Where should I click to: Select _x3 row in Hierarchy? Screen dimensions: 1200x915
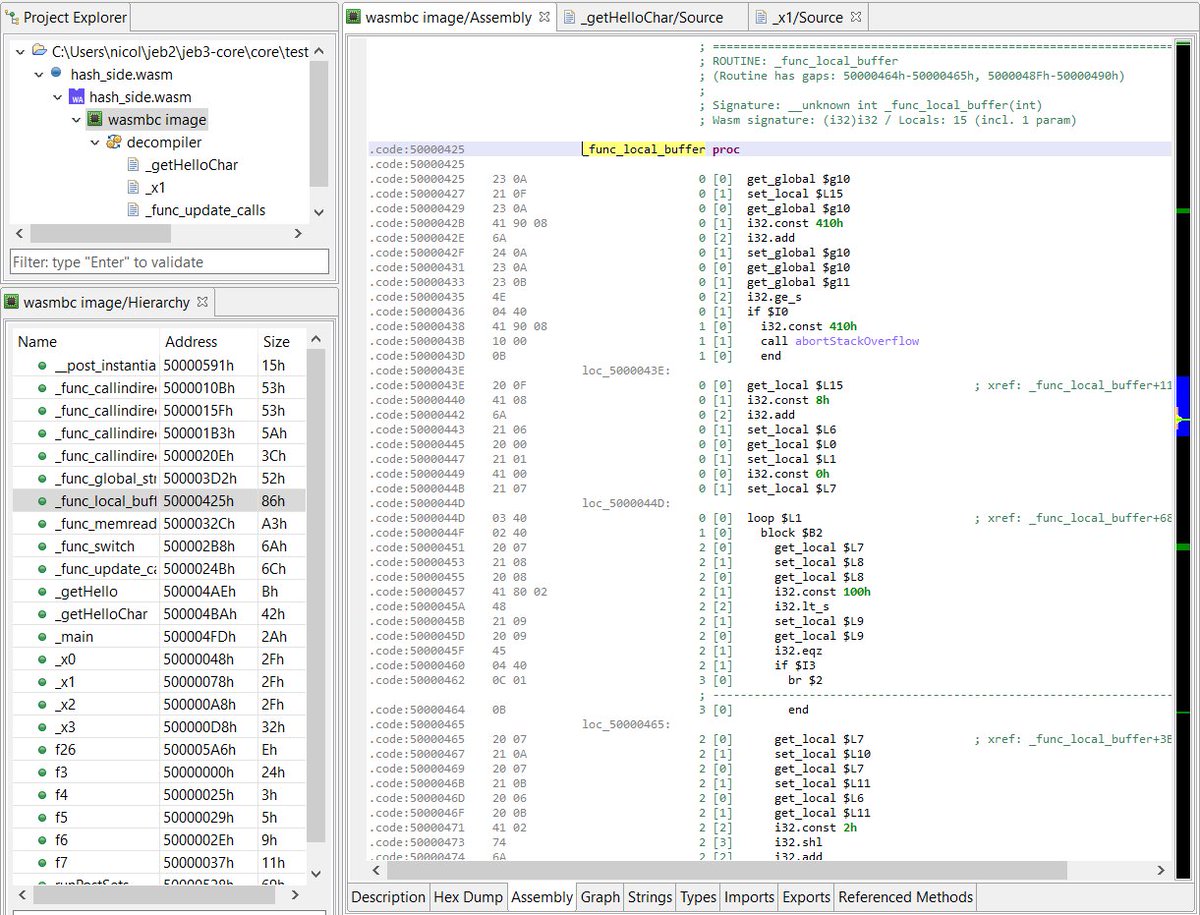[x=160, y=727]
